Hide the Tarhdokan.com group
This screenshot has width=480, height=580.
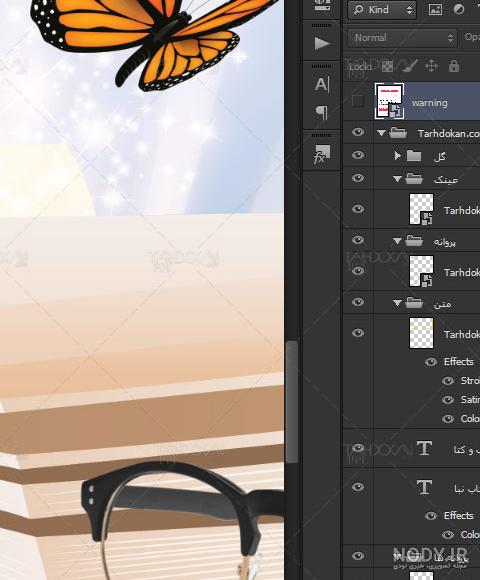[358, 132]
